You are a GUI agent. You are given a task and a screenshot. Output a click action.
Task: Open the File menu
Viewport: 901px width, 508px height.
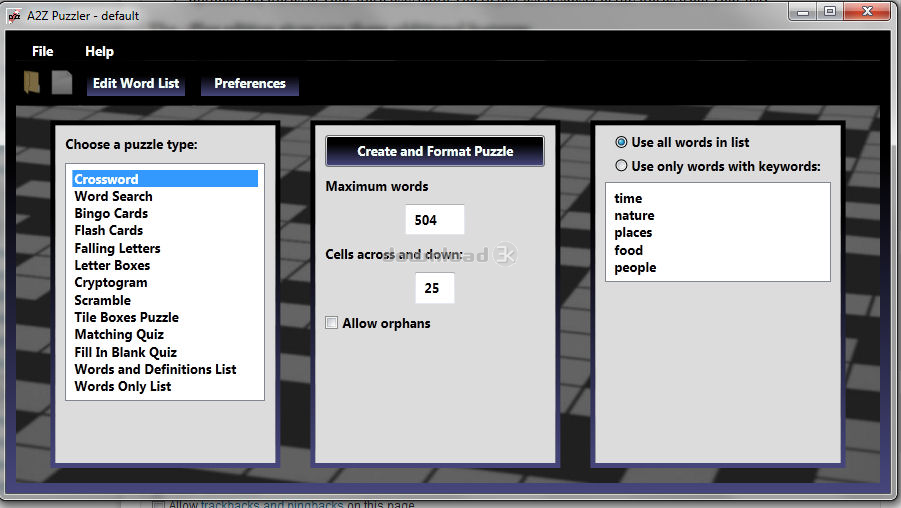click(x=43, y=51)
